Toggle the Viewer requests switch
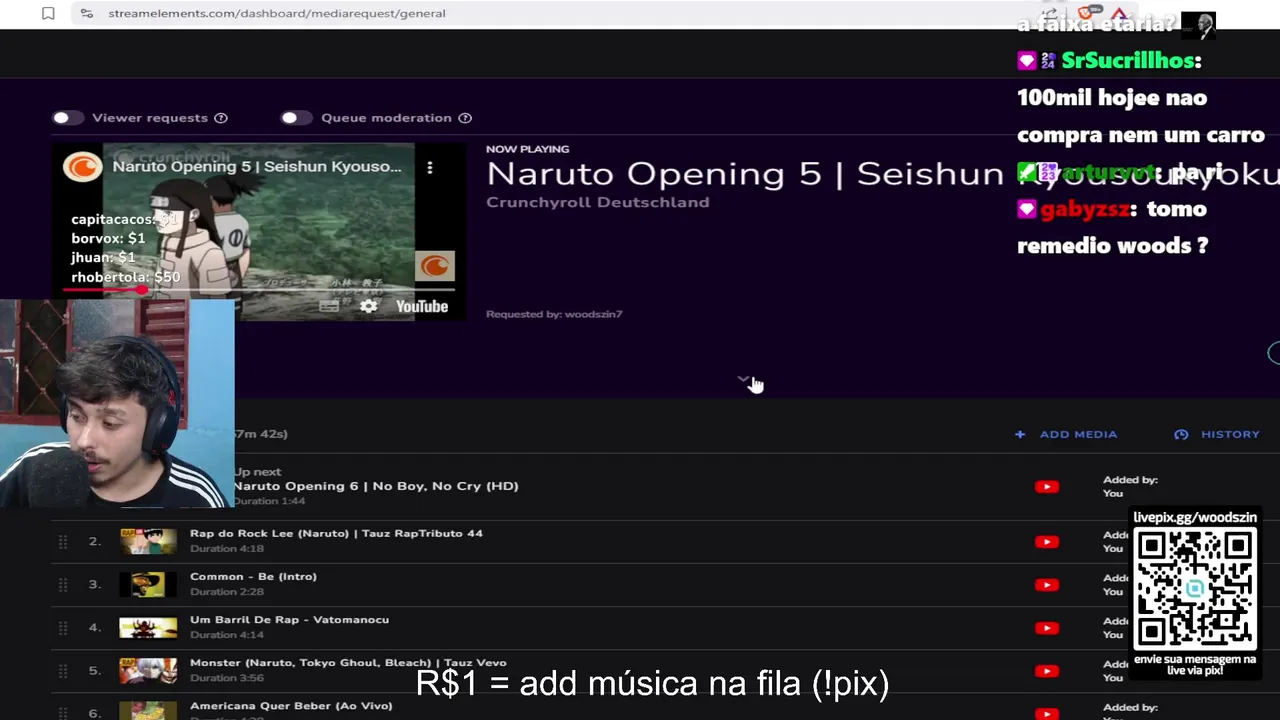 pos(68,118)
